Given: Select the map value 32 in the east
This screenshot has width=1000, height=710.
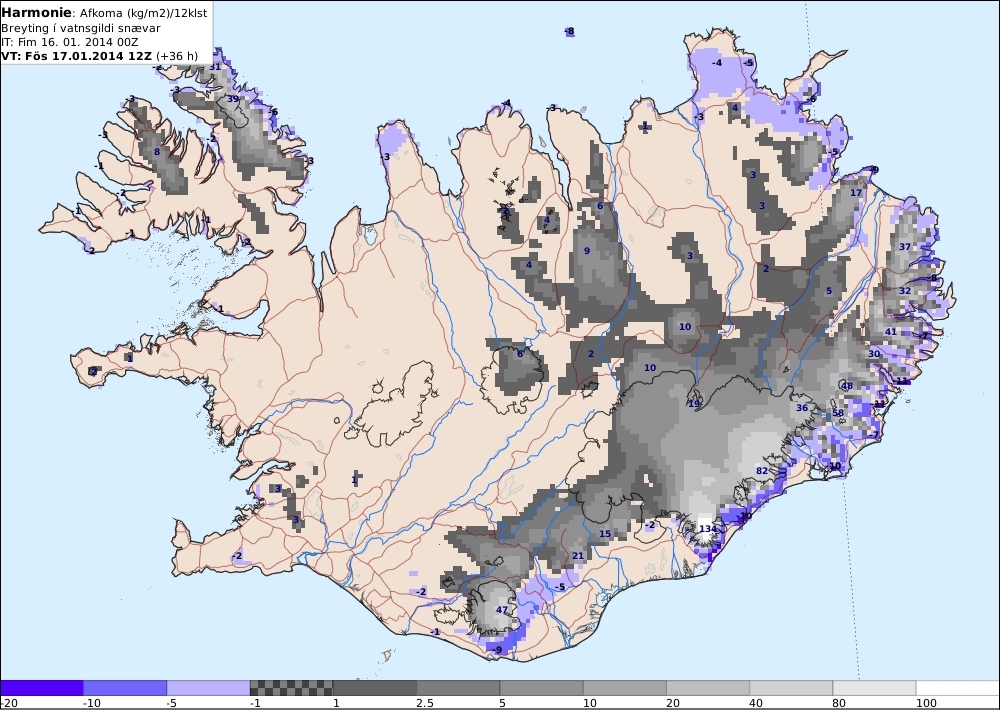Looking at the screenshot, I should point(905,291).
